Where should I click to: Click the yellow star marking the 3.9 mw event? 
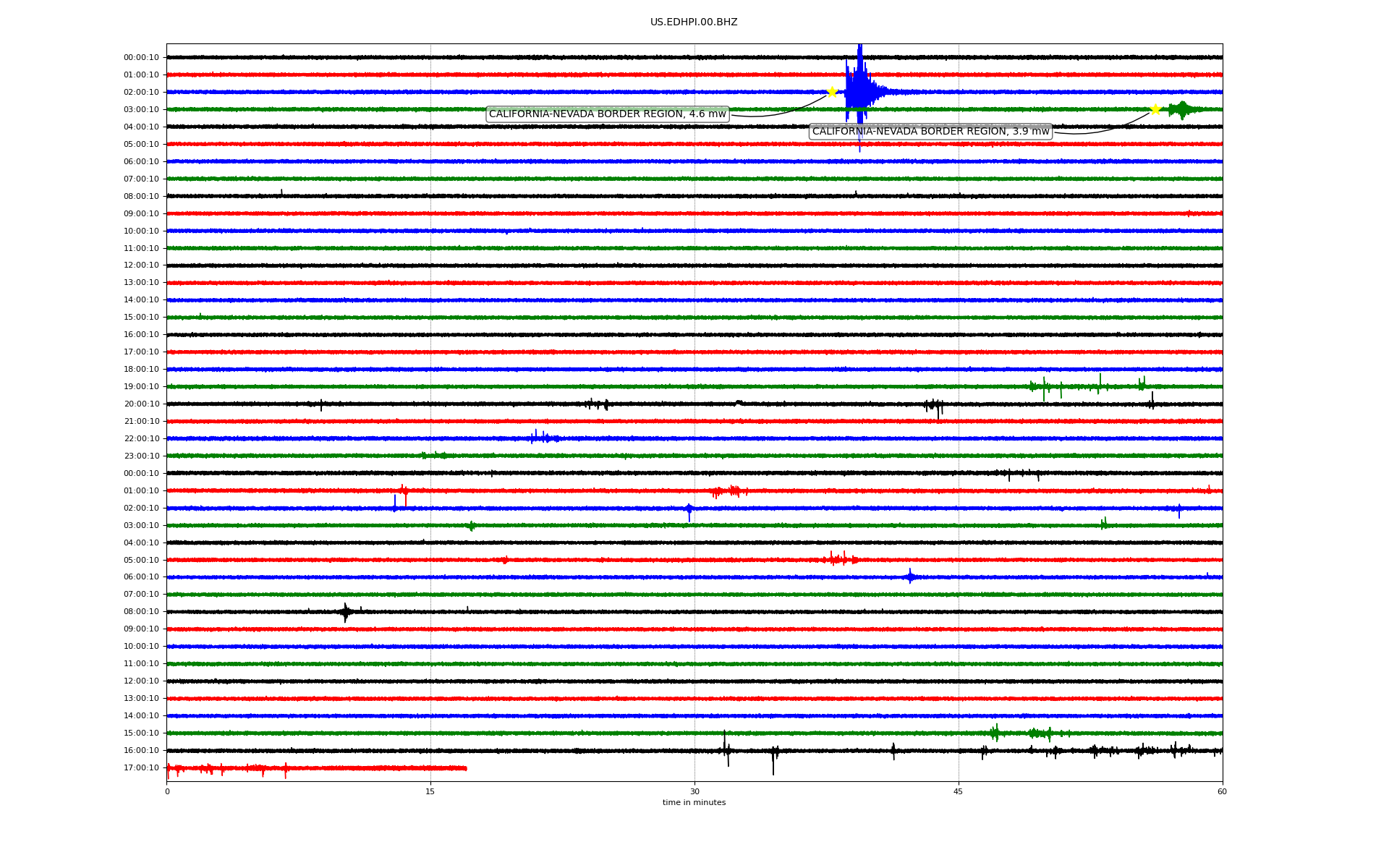(1155, 109)
